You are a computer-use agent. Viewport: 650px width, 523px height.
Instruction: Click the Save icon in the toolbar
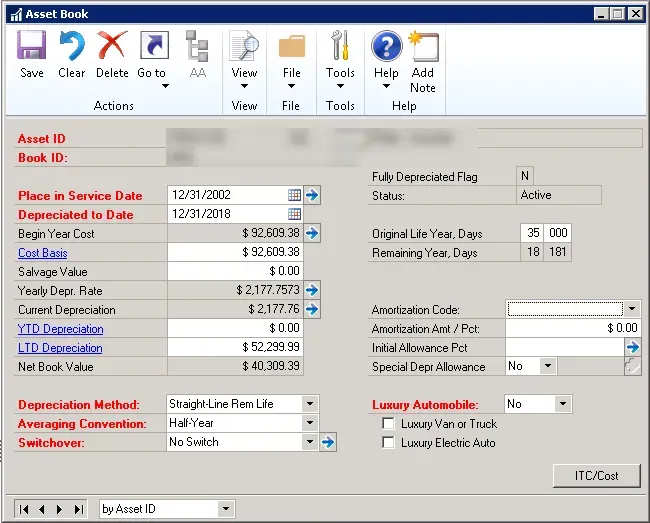32,47
